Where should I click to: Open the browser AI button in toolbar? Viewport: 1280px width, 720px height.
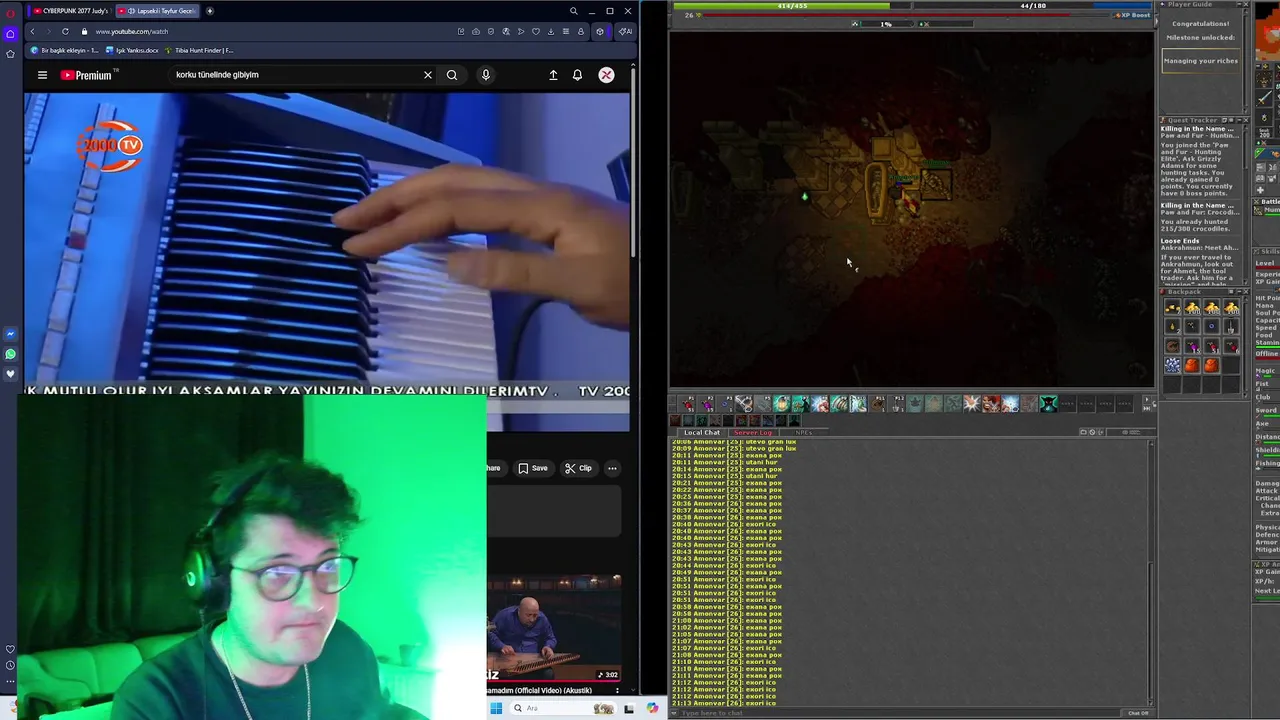point(624,31)
